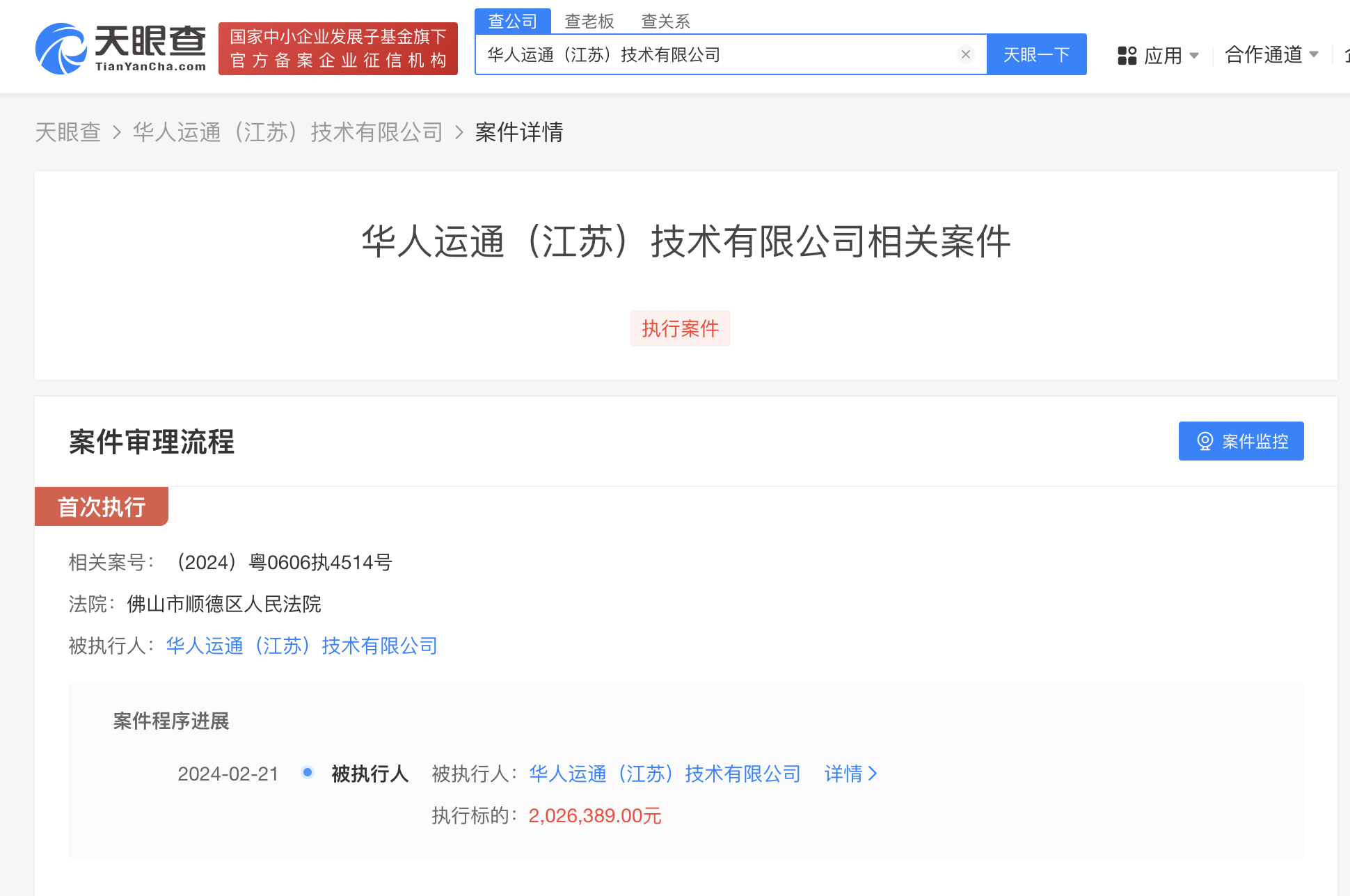Screen dimensions: 1350x896
Task: Click the red official credit agency banner
Action: (x=338, y=49)
